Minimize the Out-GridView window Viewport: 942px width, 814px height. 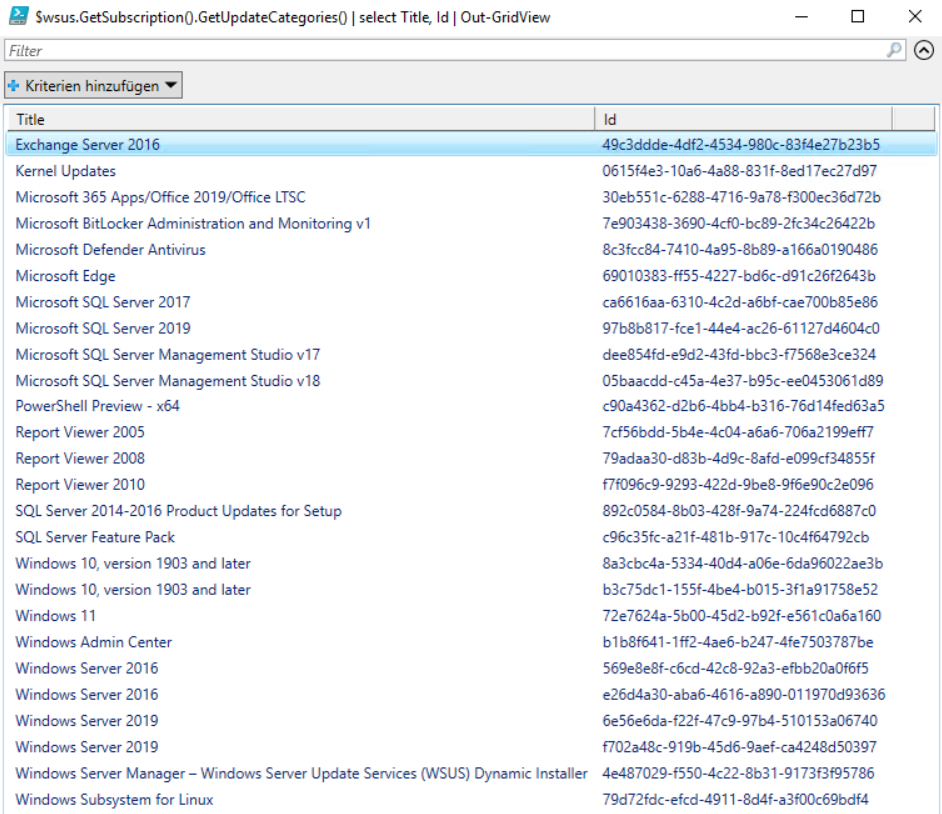pos(801,16)
